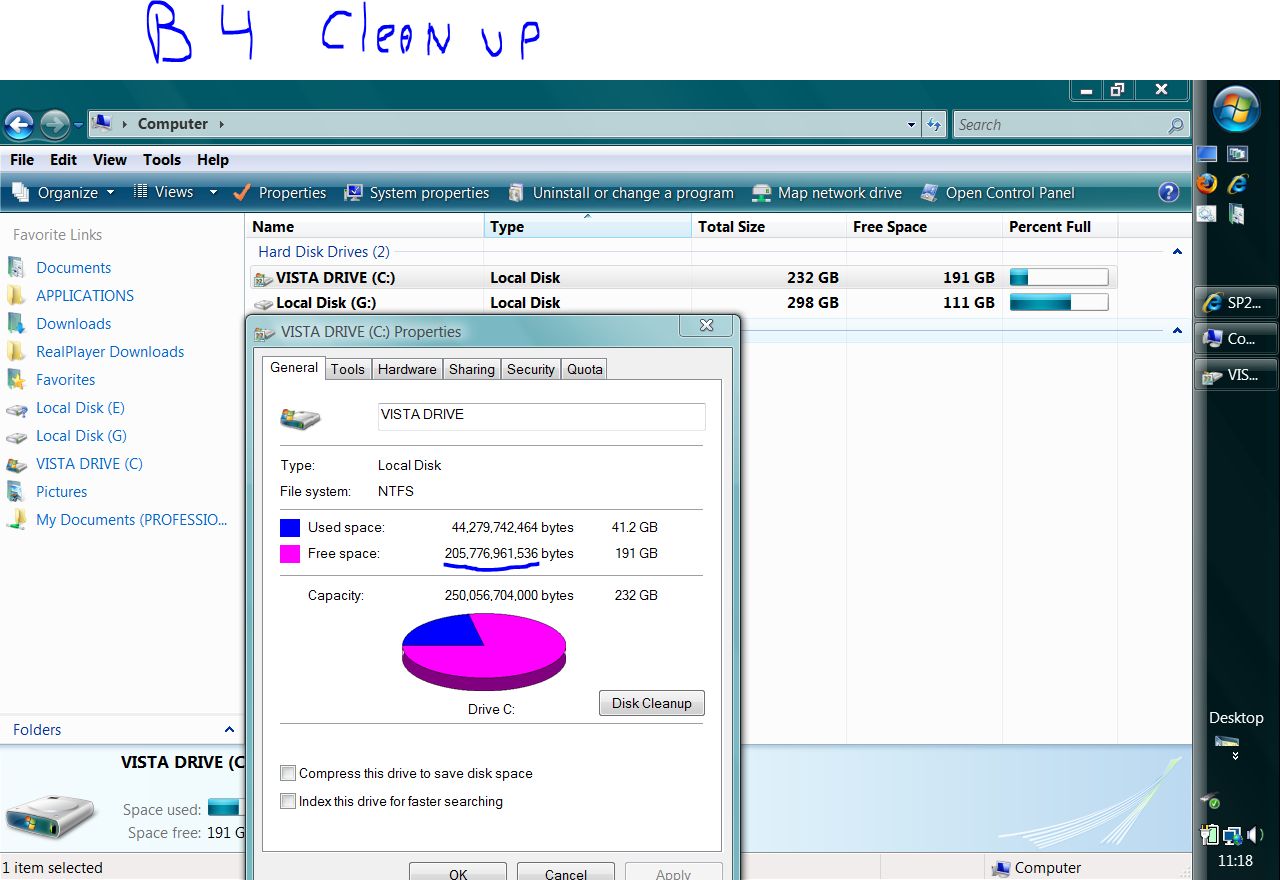Click the volume speaker tray icon
The image size is (1280, 880).
point(1254,835)
